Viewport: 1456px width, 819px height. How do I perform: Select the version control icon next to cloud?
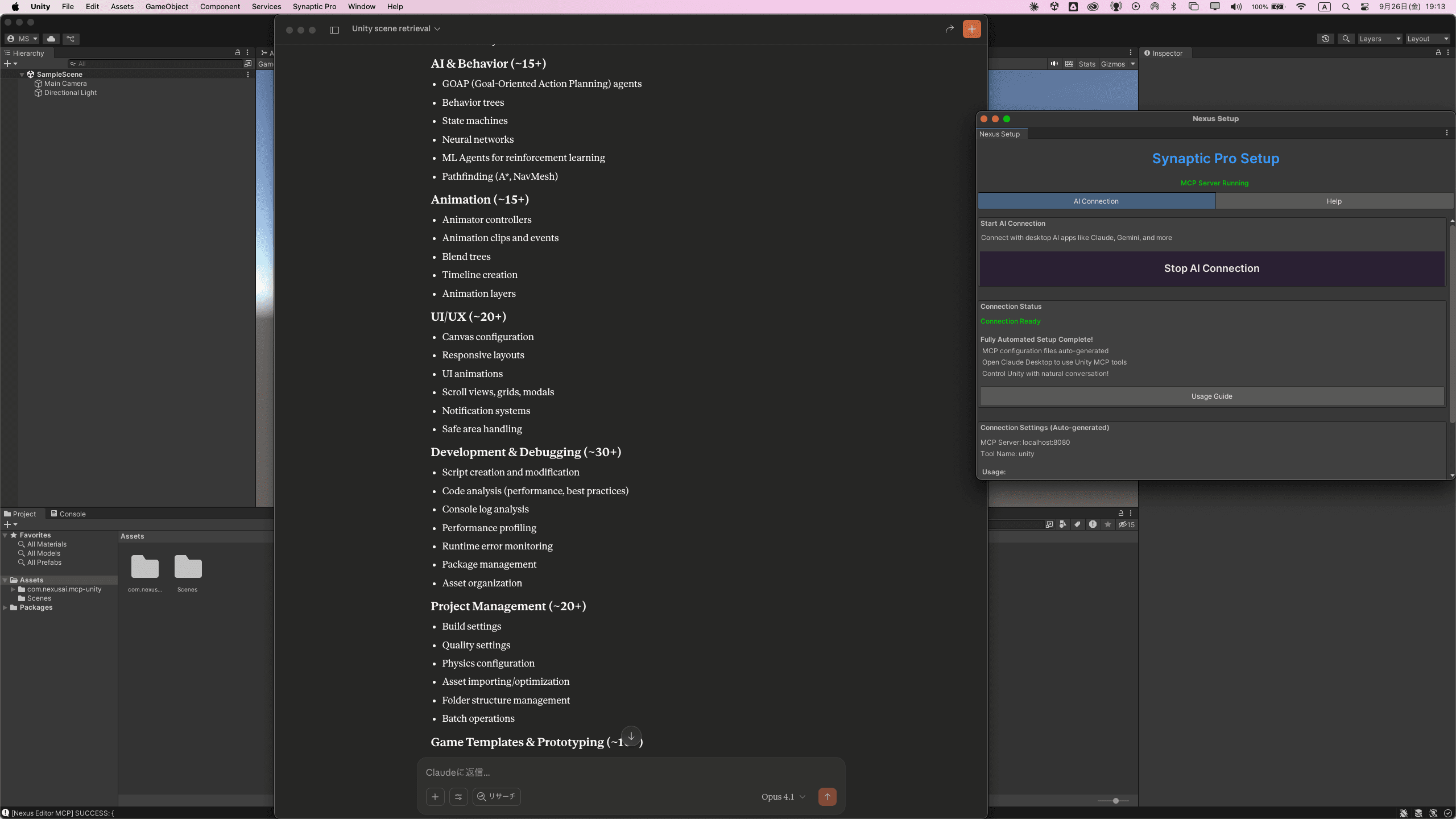71,39
